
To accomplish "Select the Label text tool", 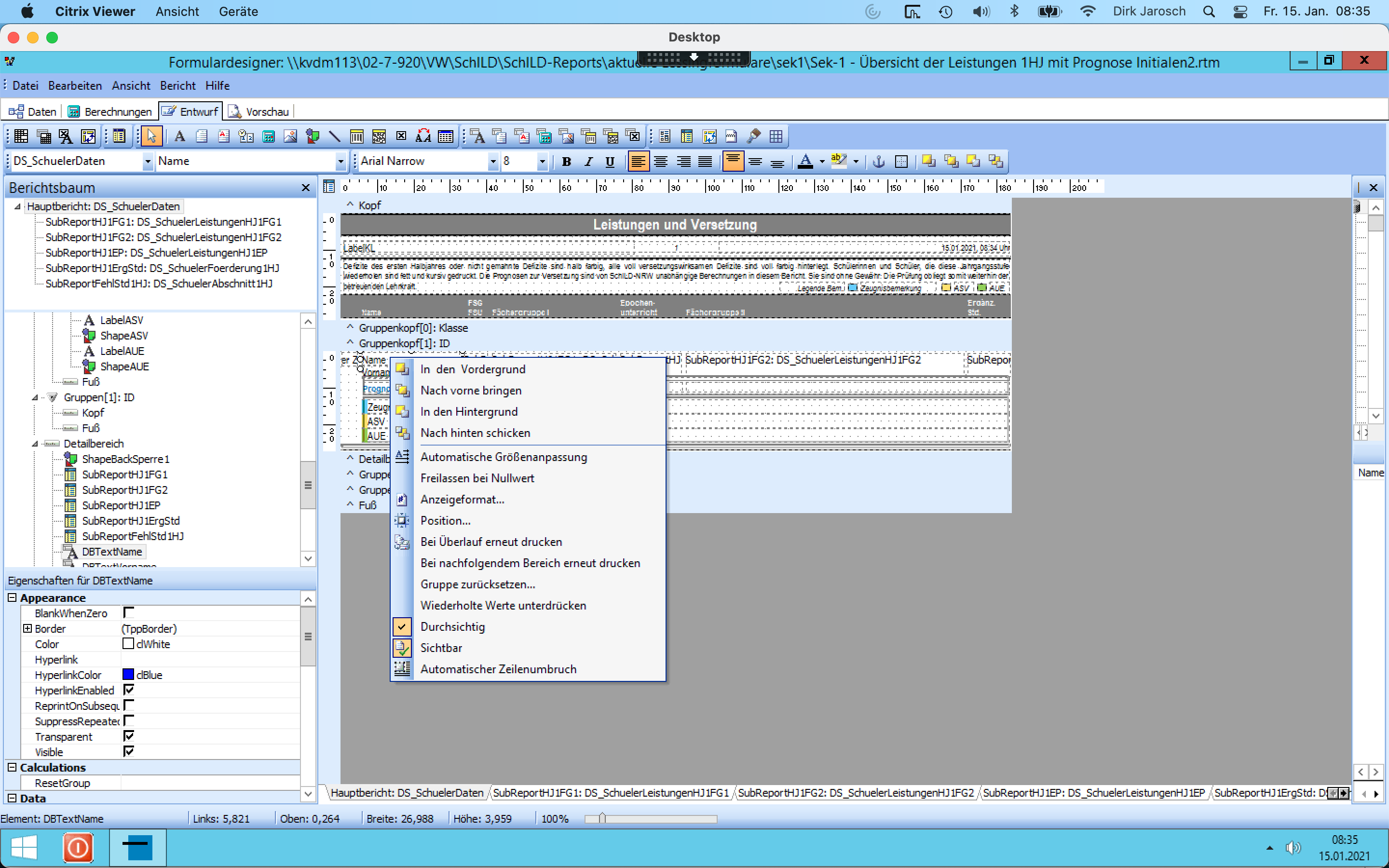I will 179,136.
